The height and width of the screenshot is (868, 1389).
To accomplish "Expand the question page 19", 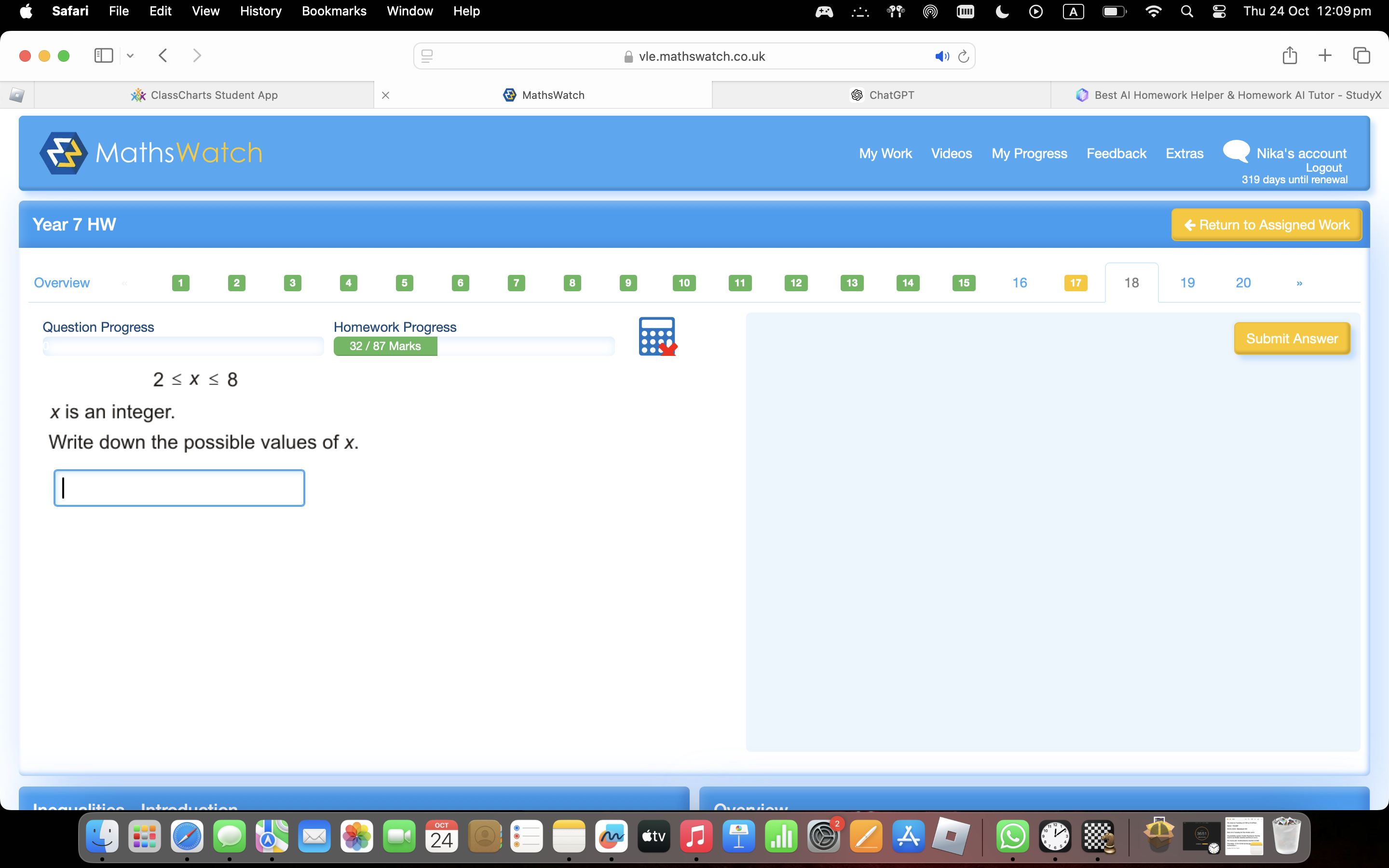I will coord(1187,282).
